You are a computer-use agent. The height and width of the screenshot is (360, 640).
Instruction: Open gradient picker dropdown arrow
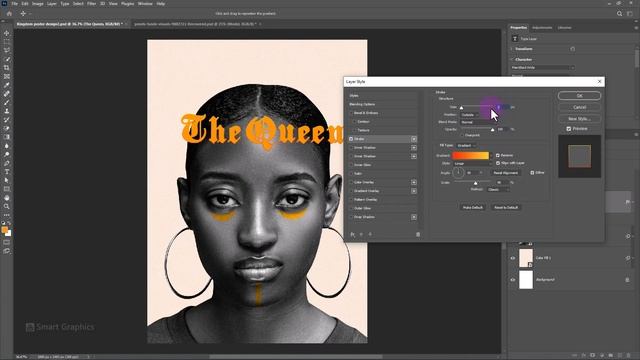coord(491,156)
